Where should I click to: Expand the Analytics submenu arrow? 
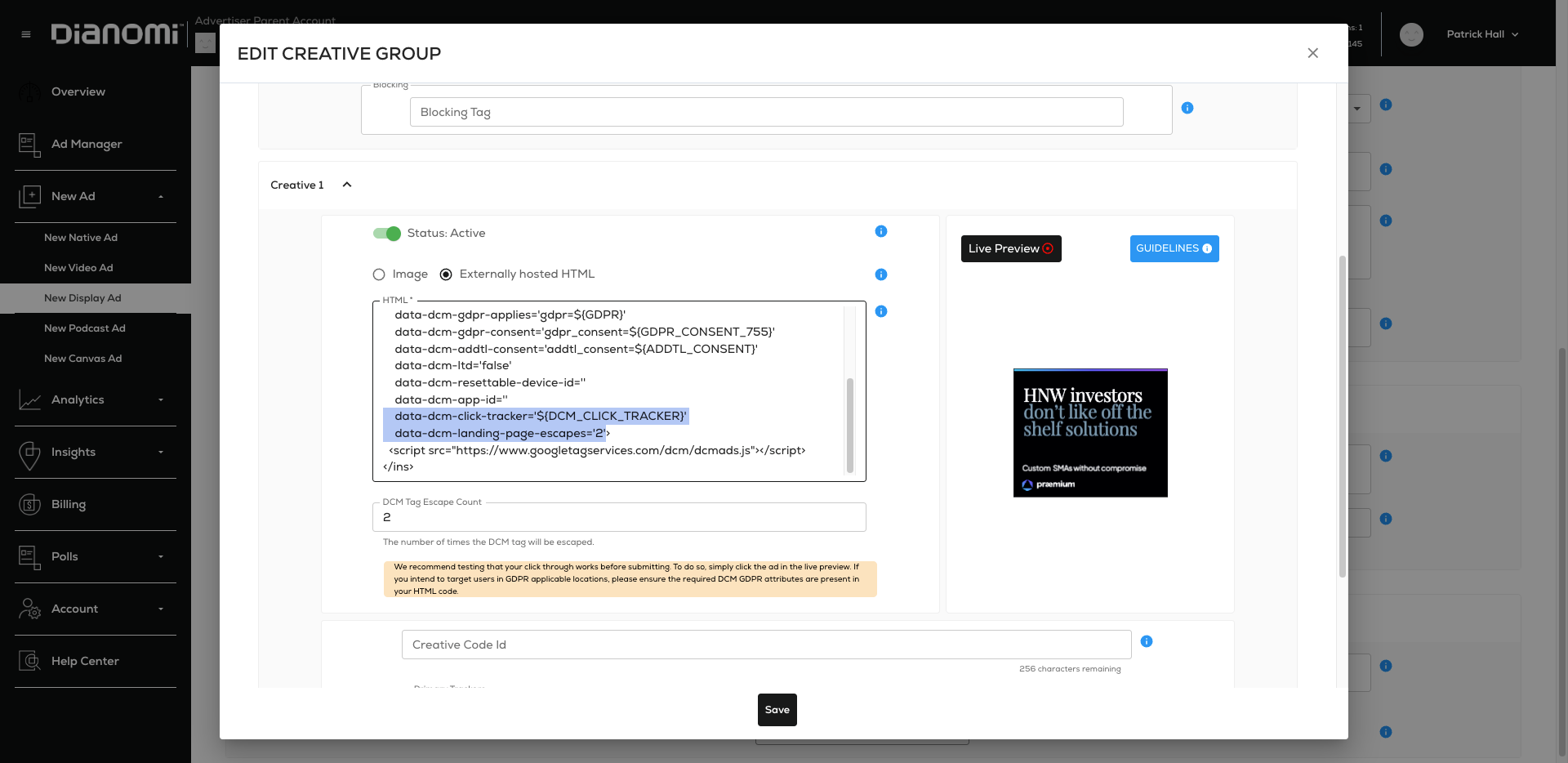(x=161, y=400)
